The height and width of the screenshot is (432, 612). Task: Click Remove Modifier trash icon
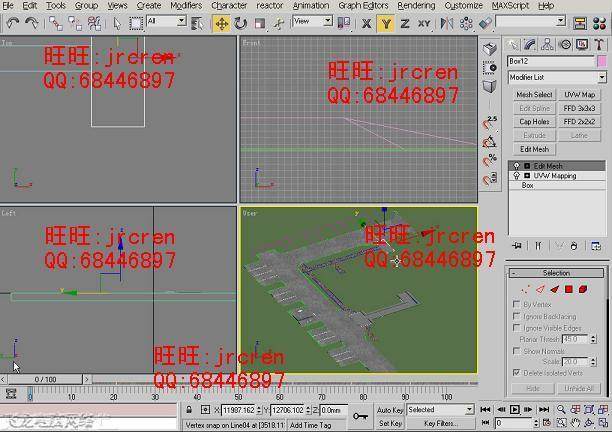[x=574, y=246]
